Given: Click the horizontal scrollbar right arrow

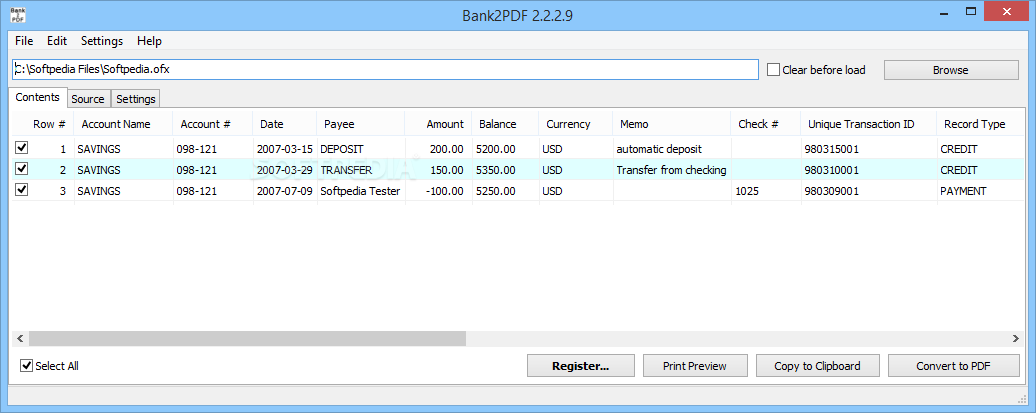Looking at the screenshot, I should (1016, 338).
